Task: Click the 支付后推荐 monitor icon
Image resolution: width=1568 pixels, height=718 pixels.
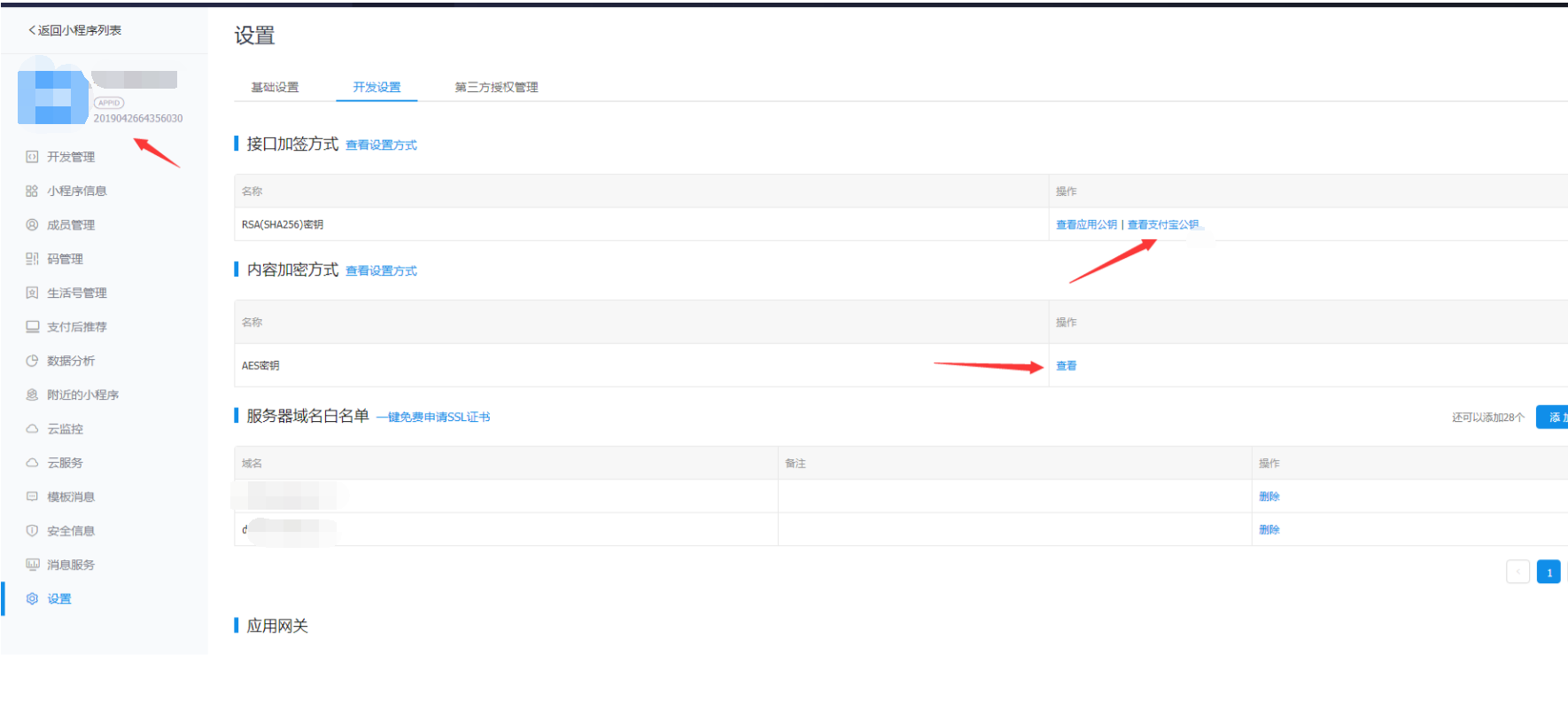Action: point(32,327)
